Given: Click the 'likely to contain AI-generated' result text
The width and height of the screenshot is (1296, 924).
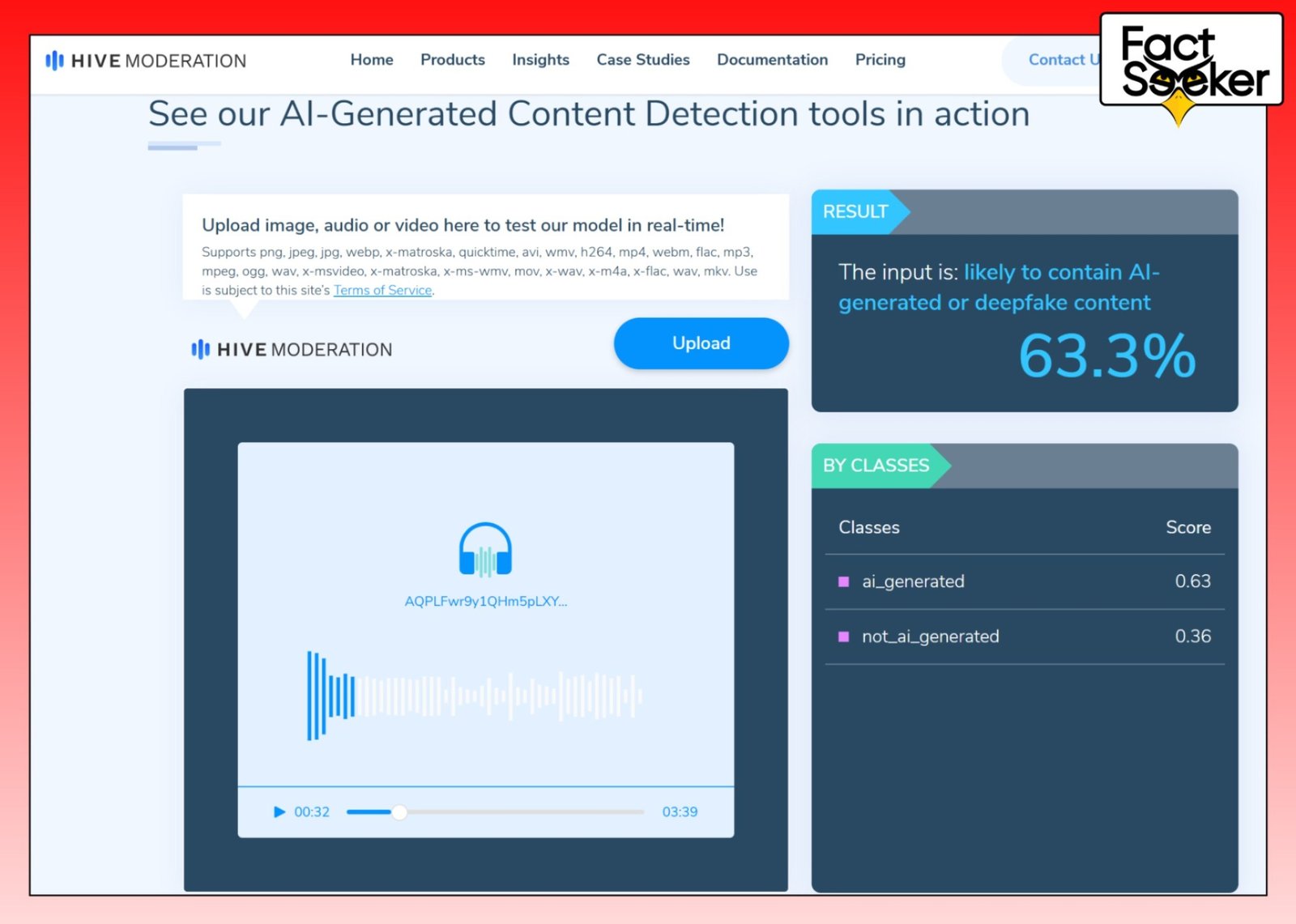Looking at the screenshot, I should (999, 287).
